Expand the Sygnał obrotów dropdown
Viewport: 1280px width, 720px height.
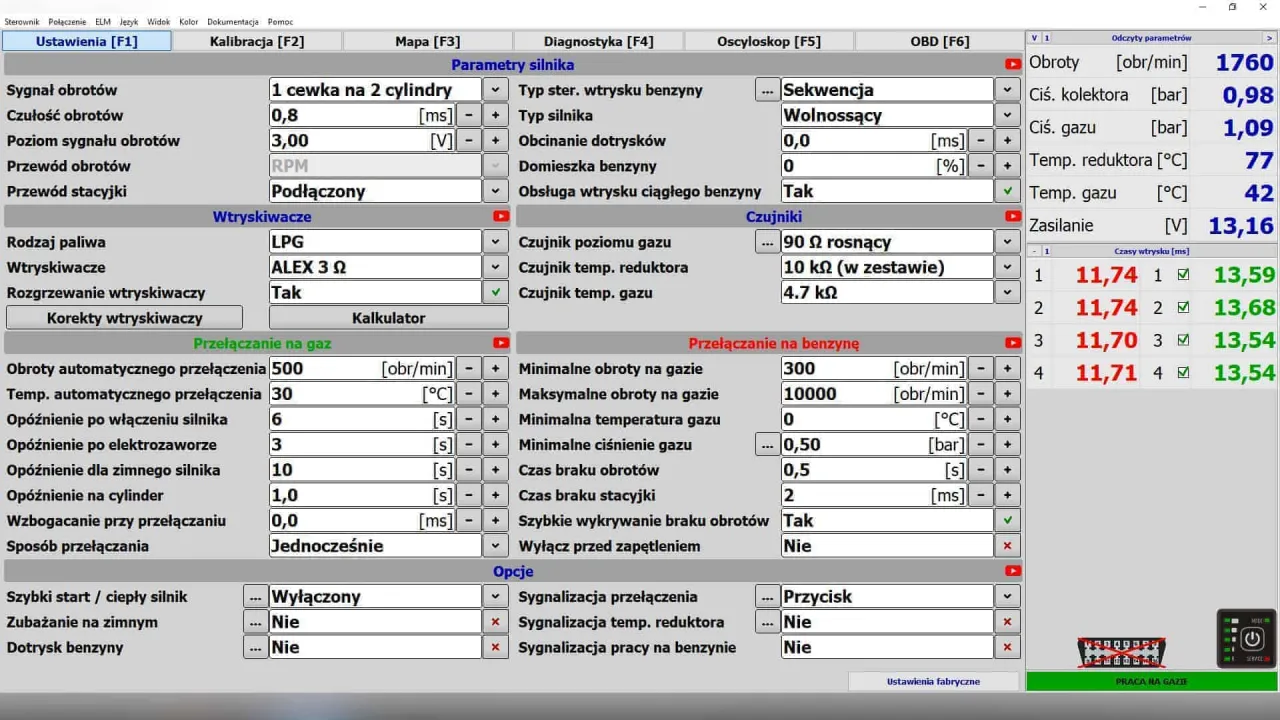point(495,90)
